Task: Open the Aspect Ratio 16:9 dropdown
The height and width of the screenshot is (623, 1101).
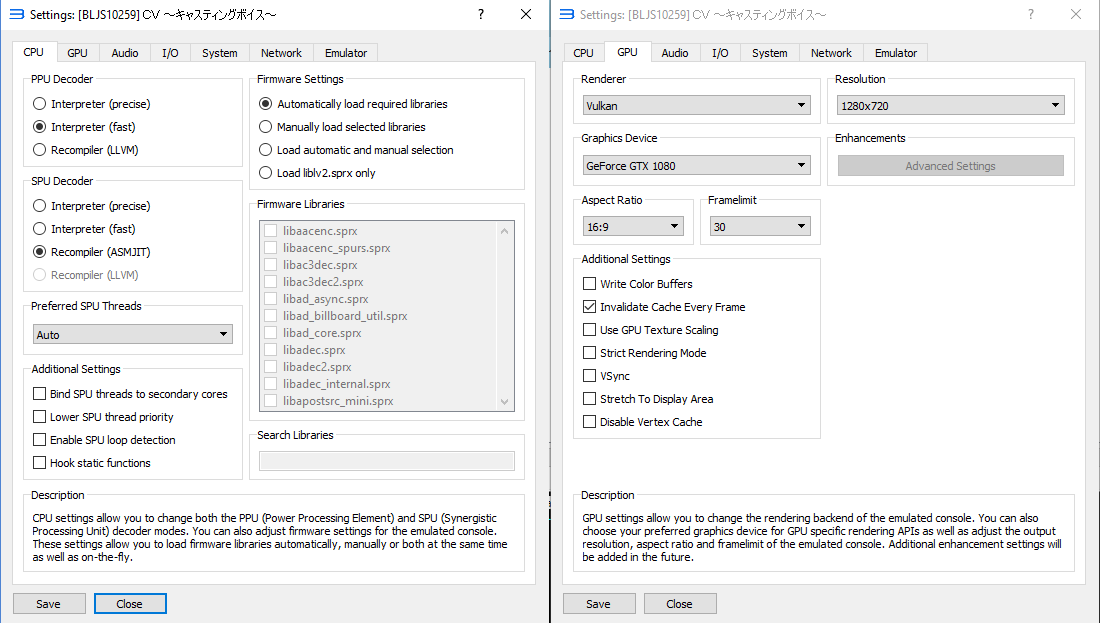Action: [x=633, y=227]
